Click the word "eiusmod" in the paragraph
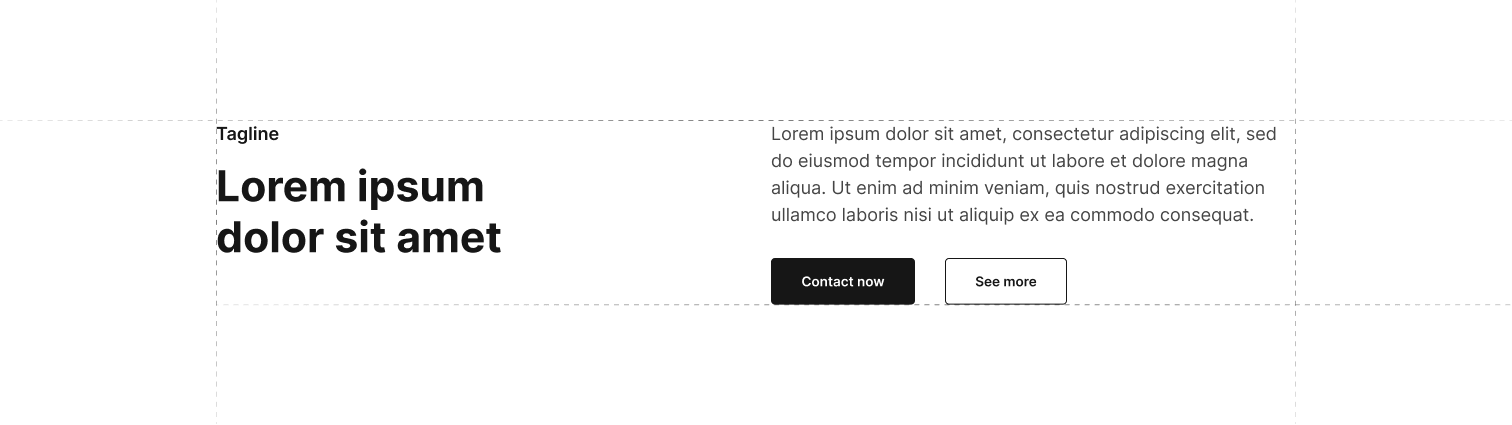The height and width of the screenshot is (425, 1512). tap(833, 161)
